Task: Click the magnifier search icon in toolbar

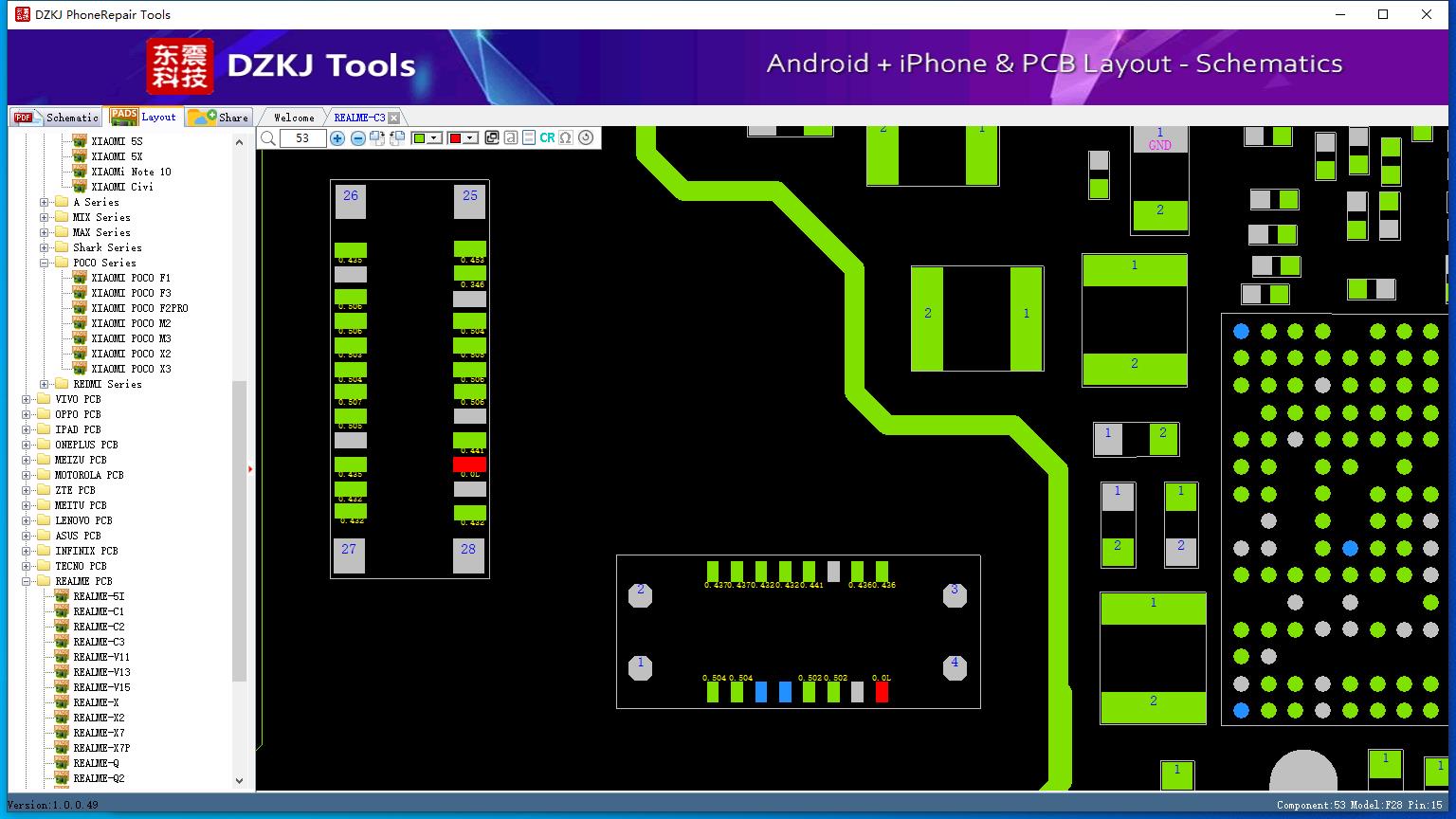Action: click(x=268, y=138)
